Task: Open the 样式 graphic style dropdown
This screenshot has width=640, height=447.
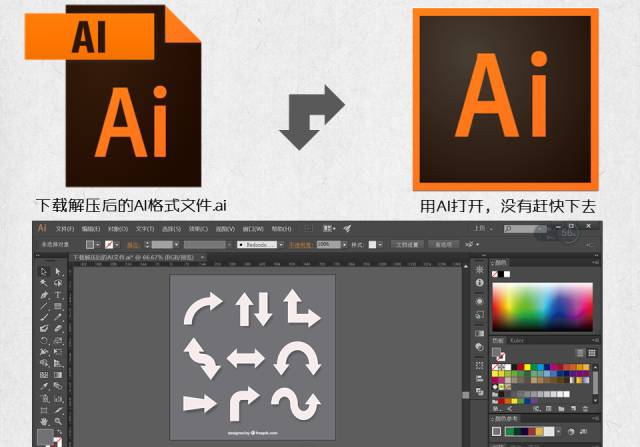Action: [380, 245]
